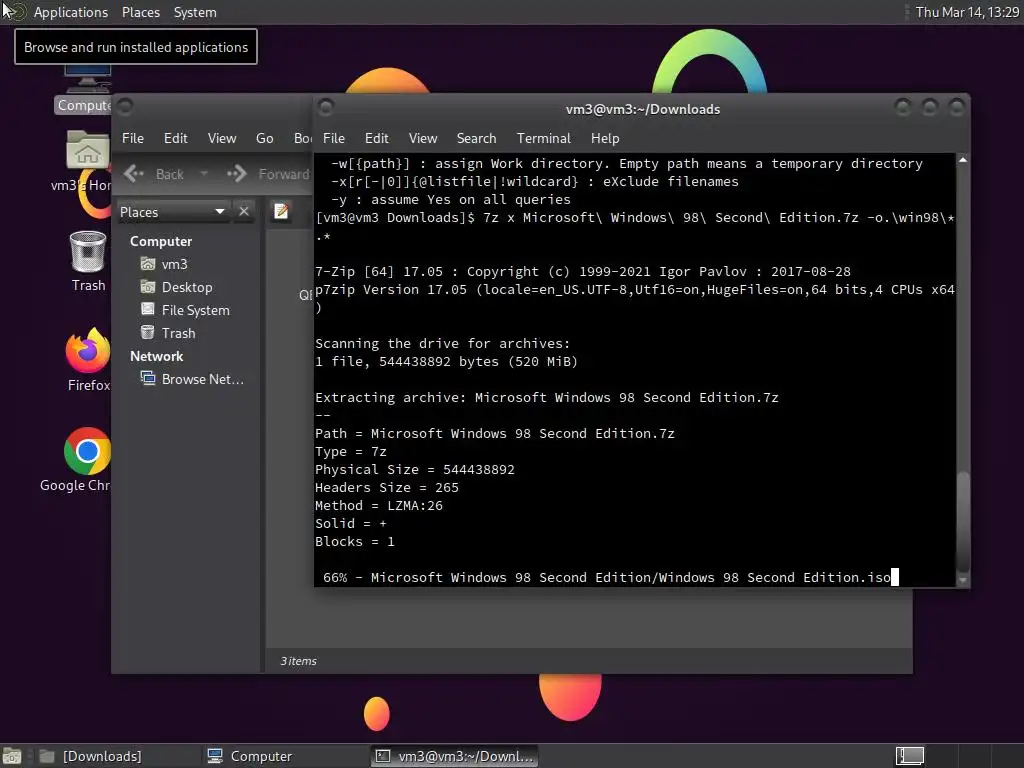Open View menu in file manager
Screen dimensions: 1024x768
click(x=222, y=138)
